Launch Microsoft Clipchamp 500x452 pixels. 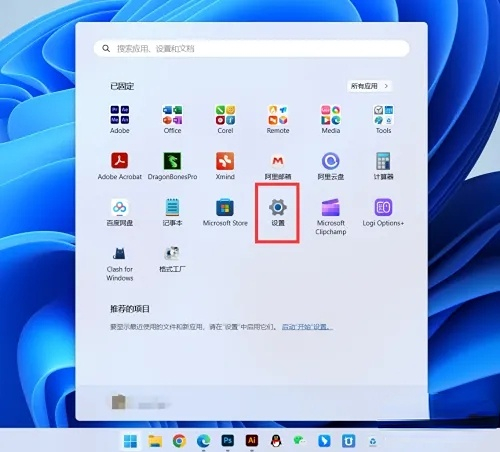click(x=331, y=217)
